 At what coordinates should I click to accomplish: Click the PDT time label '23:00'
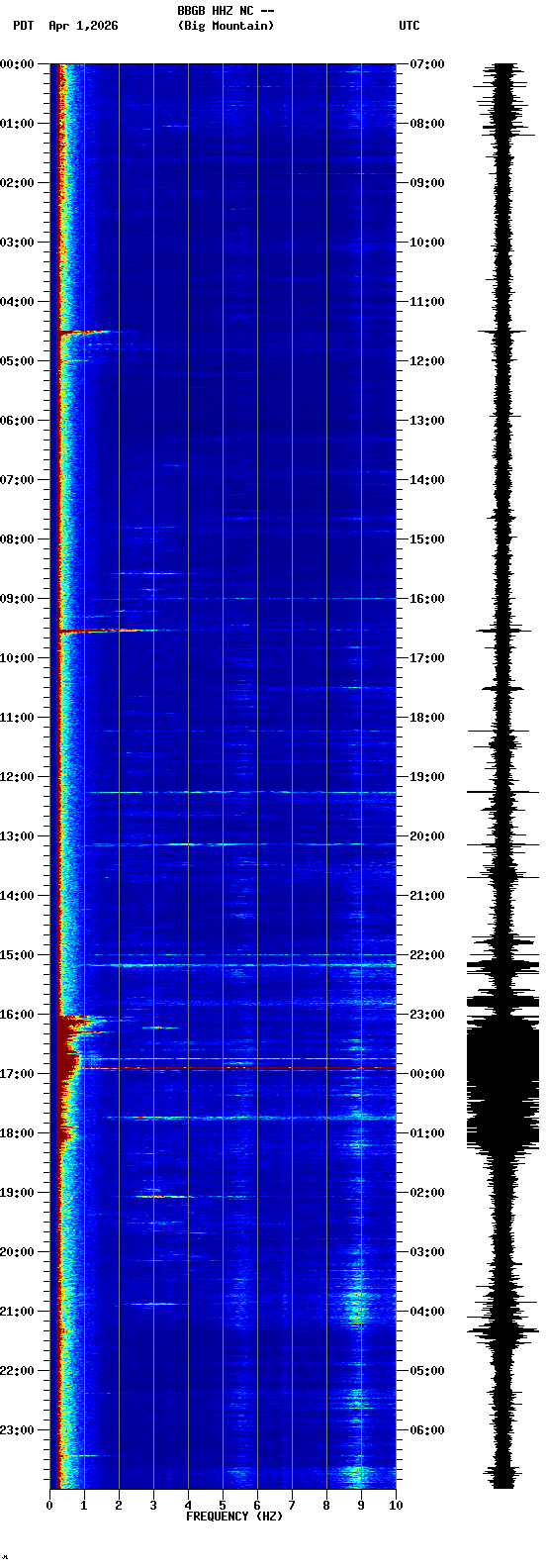coord(17,1430)
